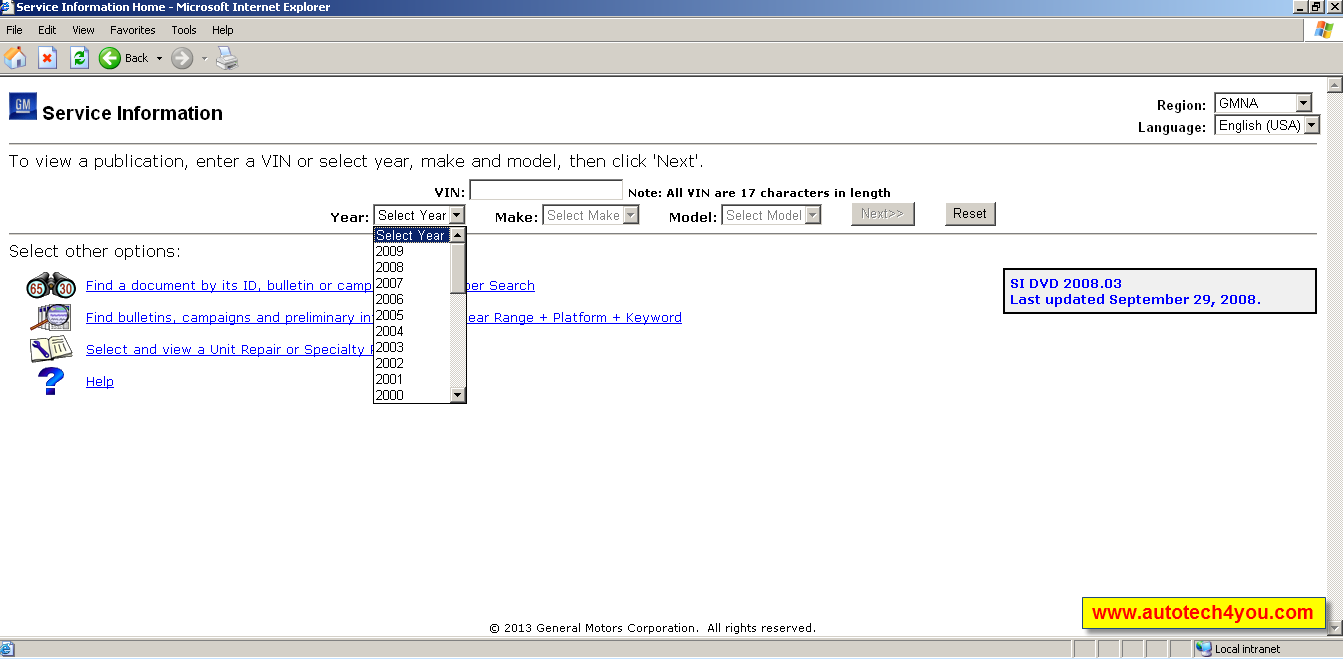The width and height of the screenshot is (1343, 659).
Task: Choose 2004 from the year list
Action: click(412, 331)
